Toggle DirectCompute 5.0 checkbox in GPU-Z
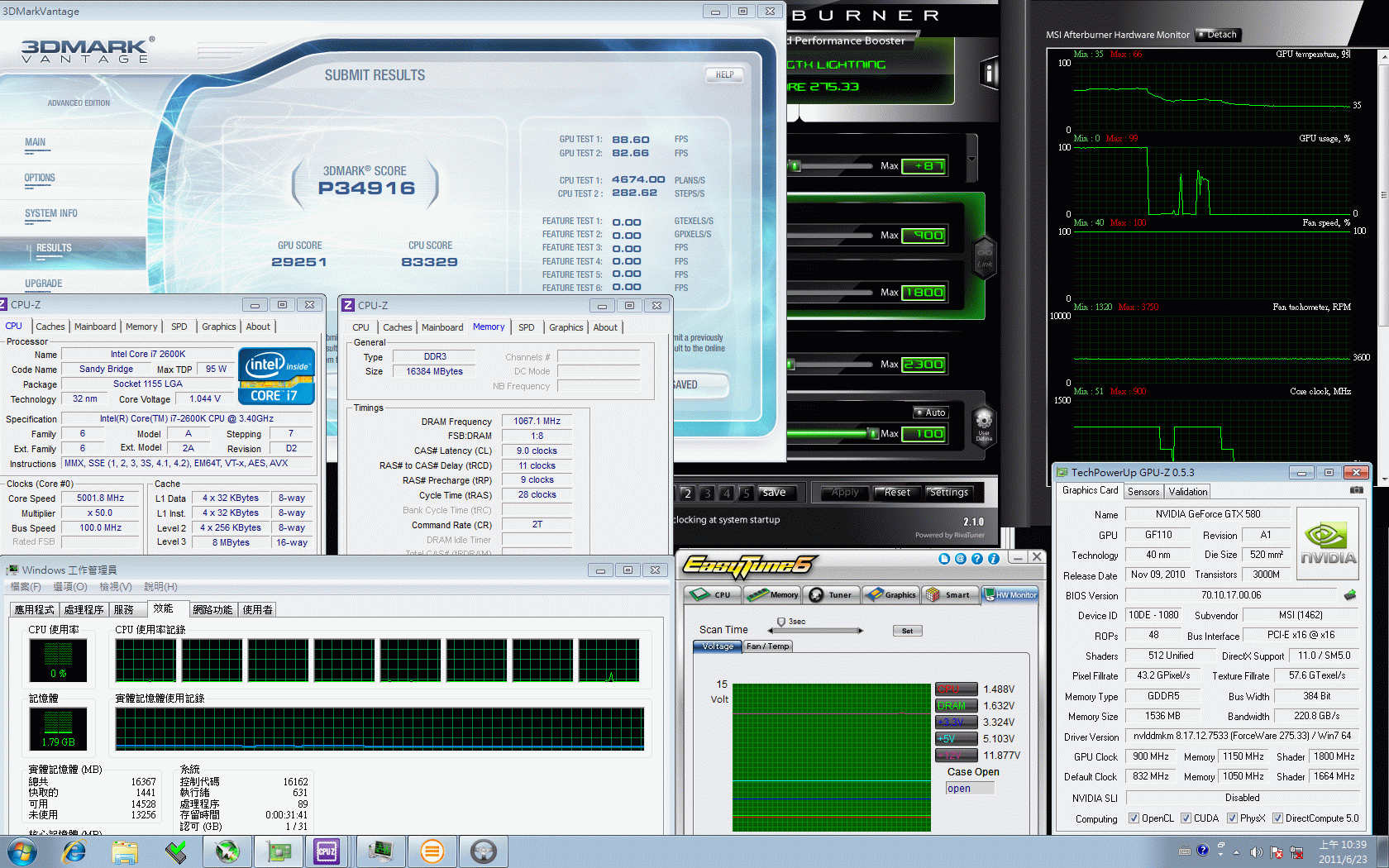The width and height of the screenshot is (1389, 868). pyautogui.click(x=1277, y=818)
